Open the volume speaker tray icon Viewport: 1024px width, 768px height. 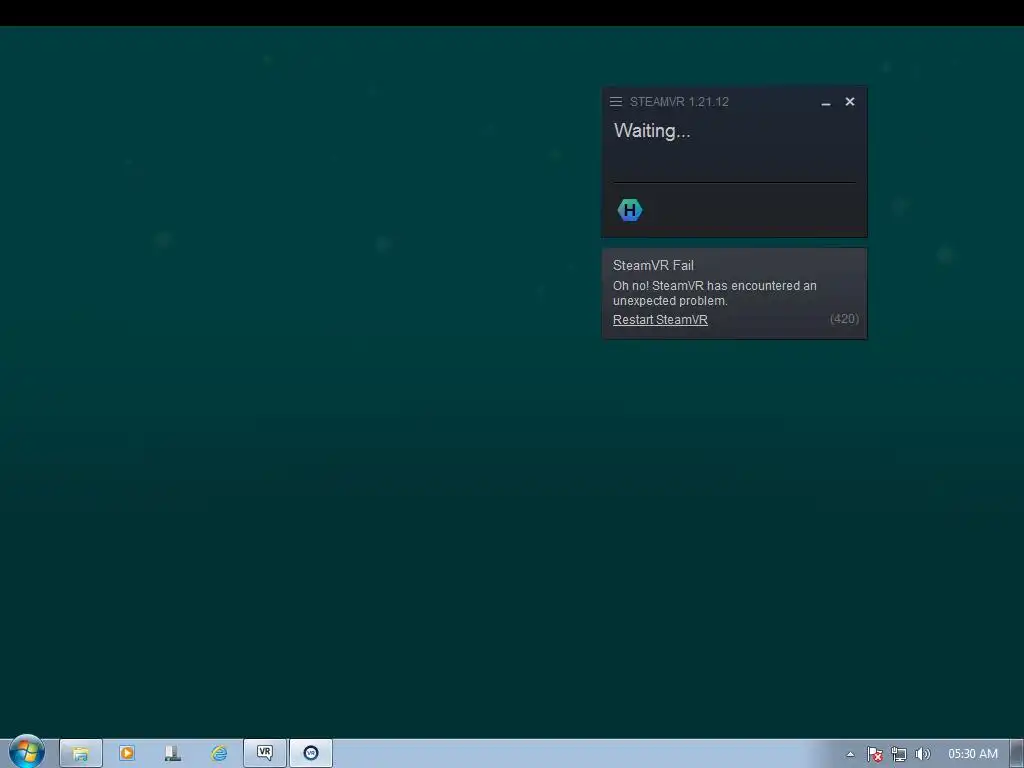pyautogui.click(x=922, y=754)
